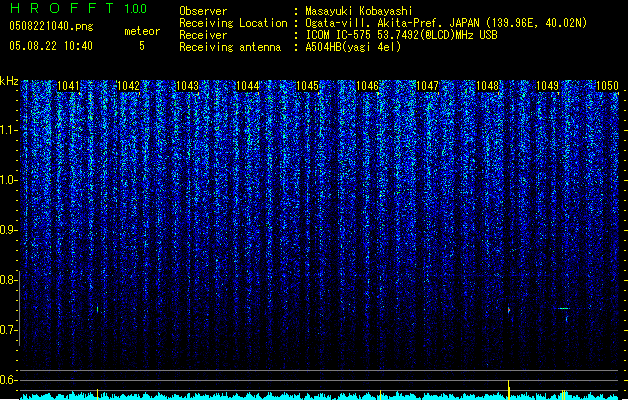Click the 1049 time marker
Image resolution: width=629 pixels, height=400 pixels.
coord(547,86)
